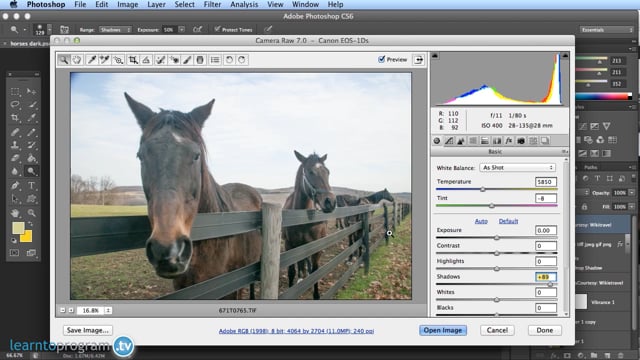The width and height of the screenshot is (640, 360).
Task: Click the Tint value field
Action: pos(546,198)
